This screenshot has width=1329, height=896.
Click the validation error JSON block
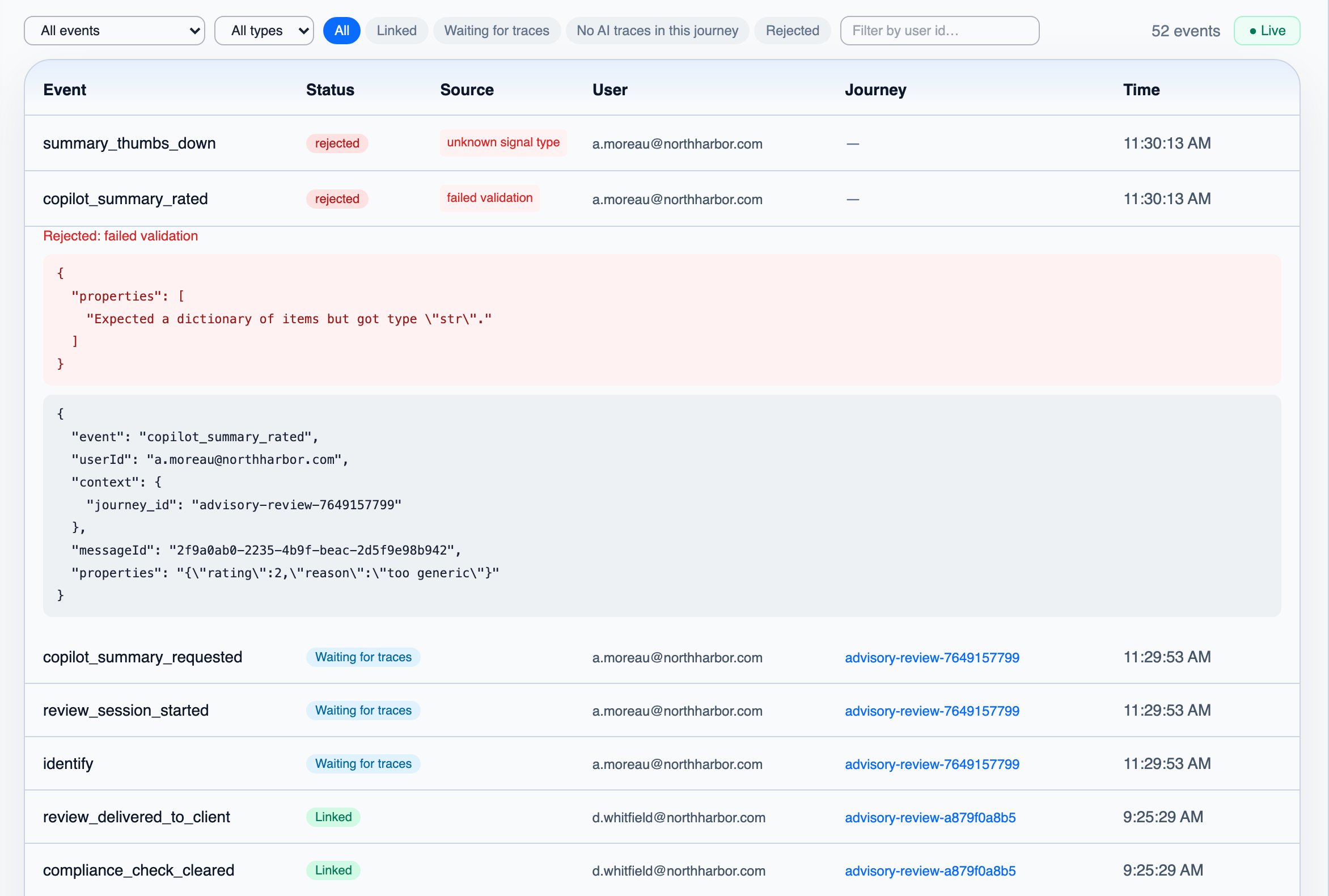coord(662,319)
